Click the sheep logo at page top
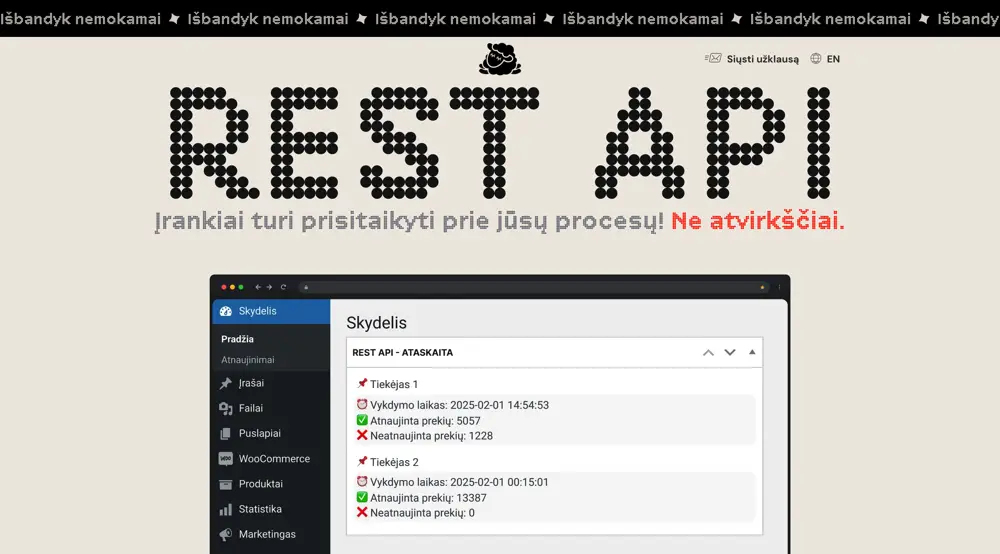This screenshot has height=554, width=1000. pos(499,60)
